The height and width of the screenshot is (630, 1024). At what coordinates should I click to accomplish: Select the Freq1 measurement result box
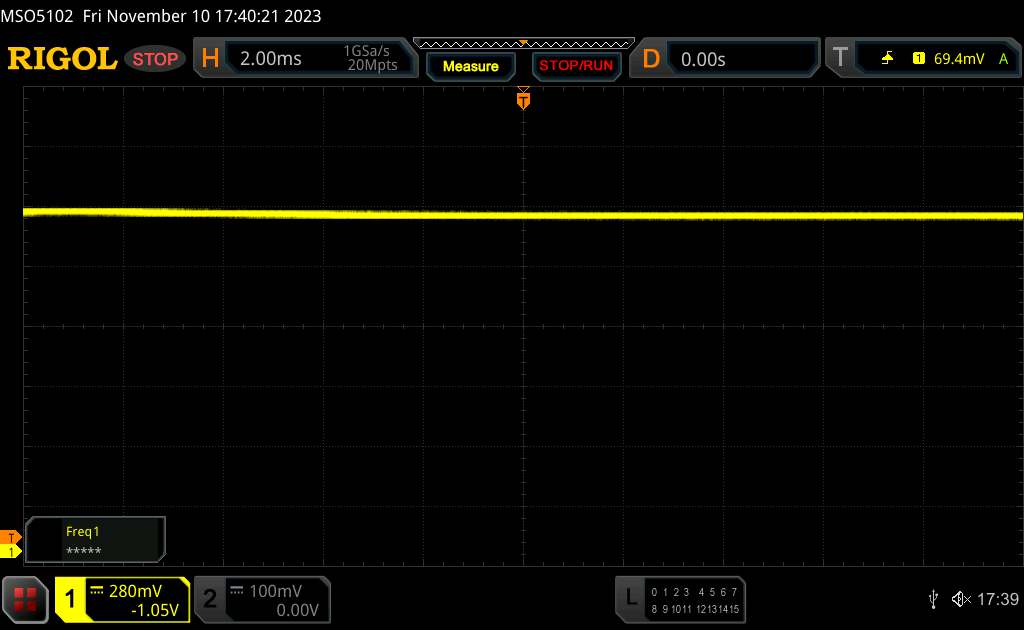click(x=96, y=540)
